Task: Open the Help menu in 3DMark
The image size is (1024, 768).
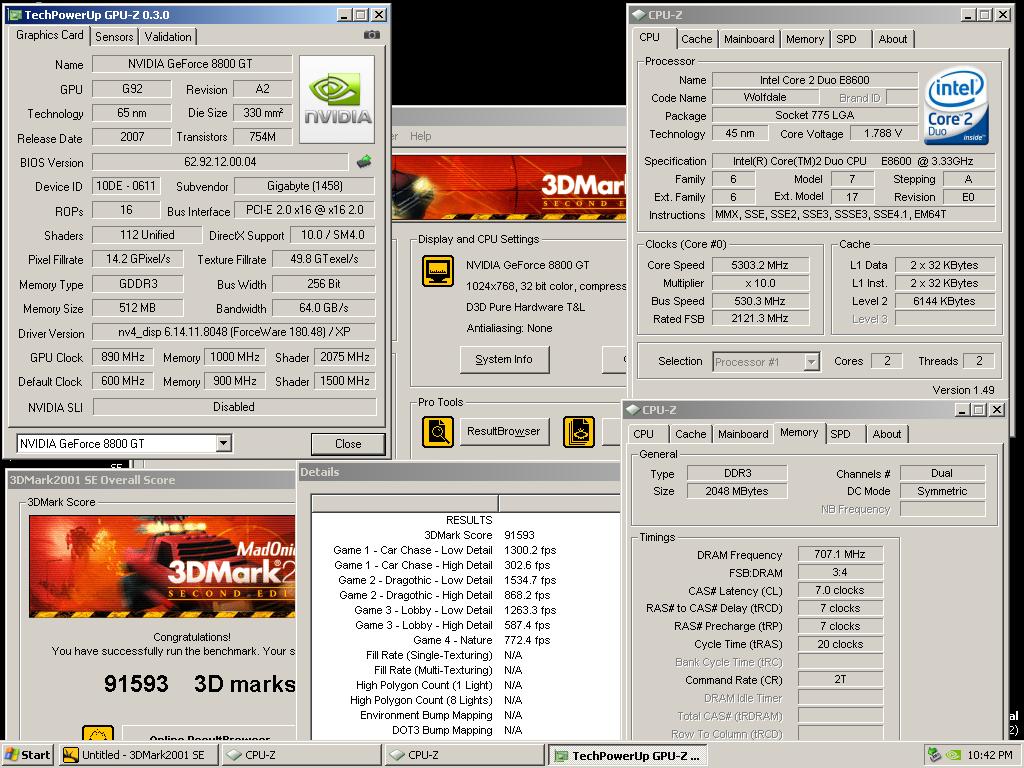Action: coord(421,136)
